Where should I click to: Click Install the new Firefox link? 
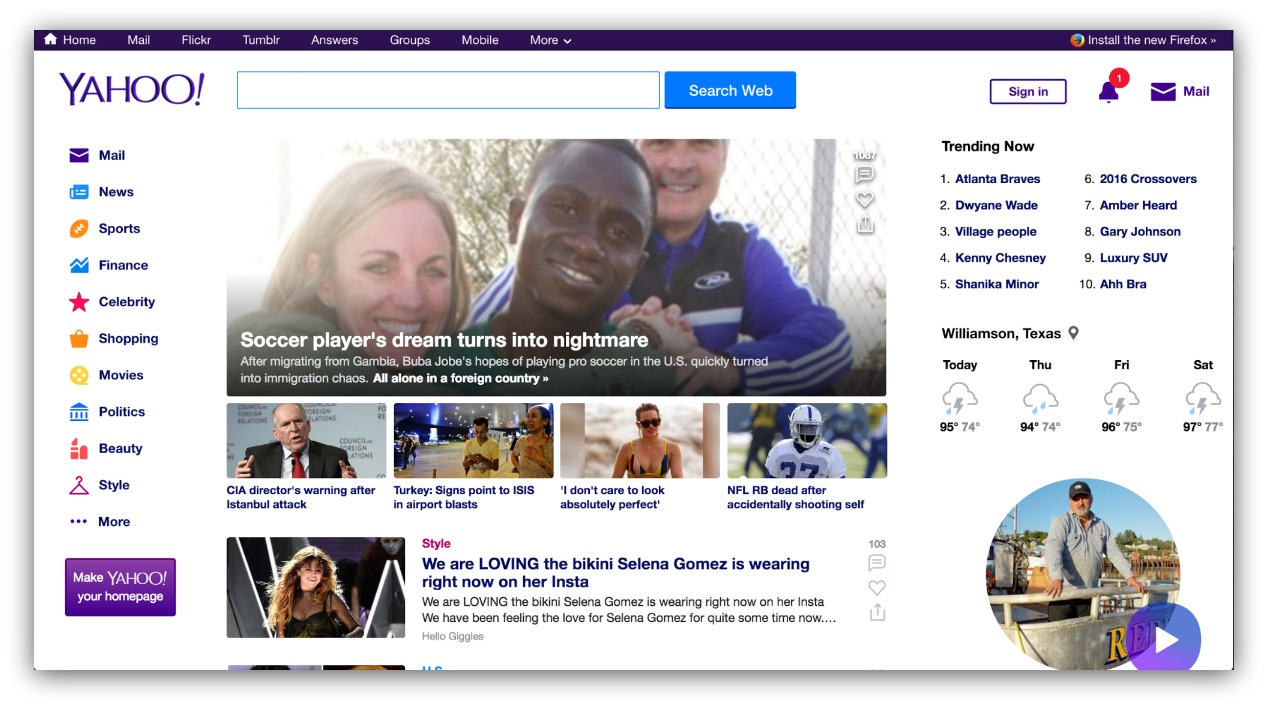pos(1152,40)
